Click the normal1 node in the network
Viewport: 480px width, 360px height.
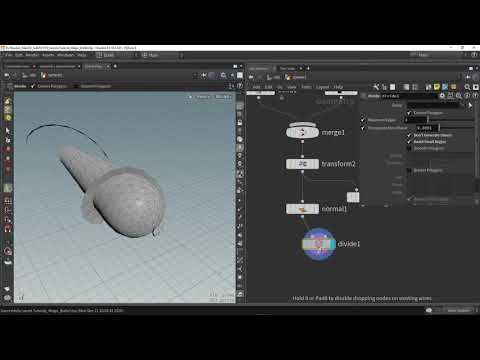(x=302, y=209)
